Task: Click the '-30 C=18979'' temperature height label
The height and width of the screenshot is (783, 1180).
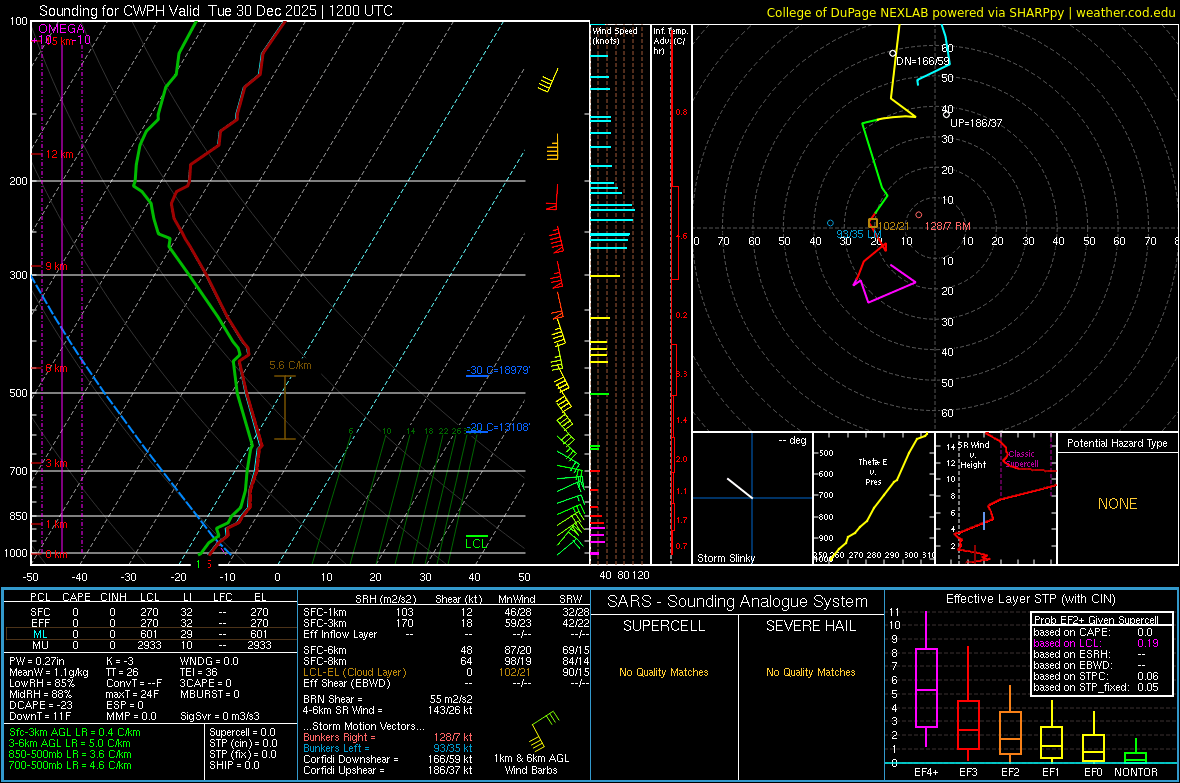Action: (x=498, y=370)
